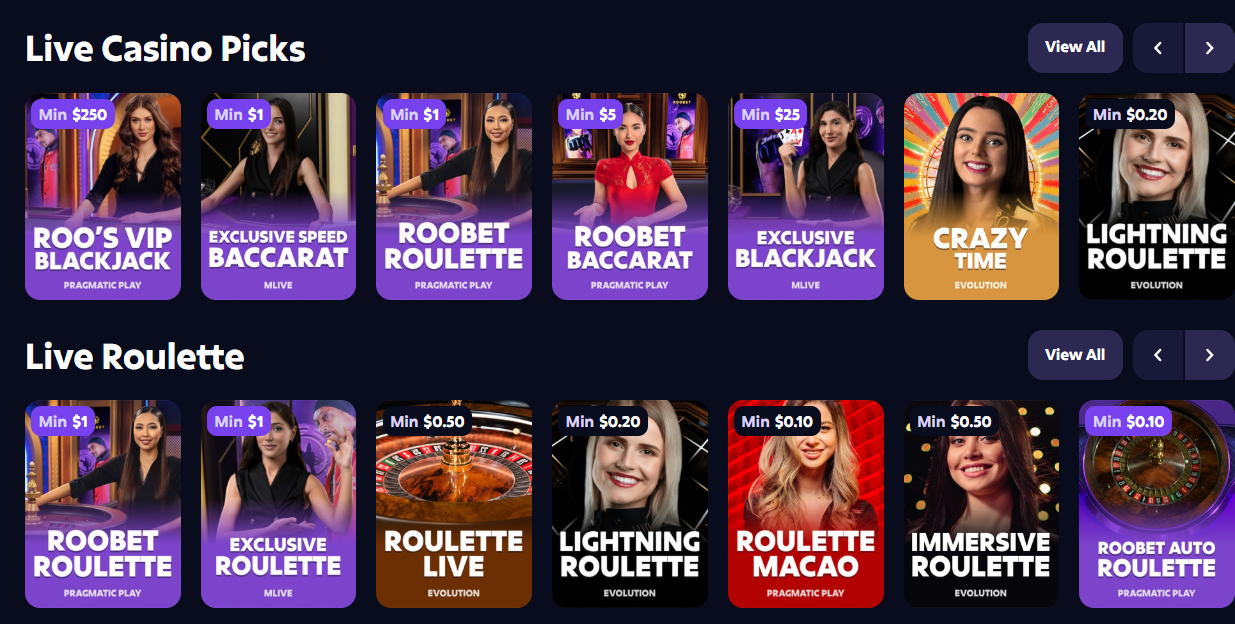This screenshot has width=1235, height=624.
Task: Launch Roobet Baccarat game tile
Action: point(630,196)
